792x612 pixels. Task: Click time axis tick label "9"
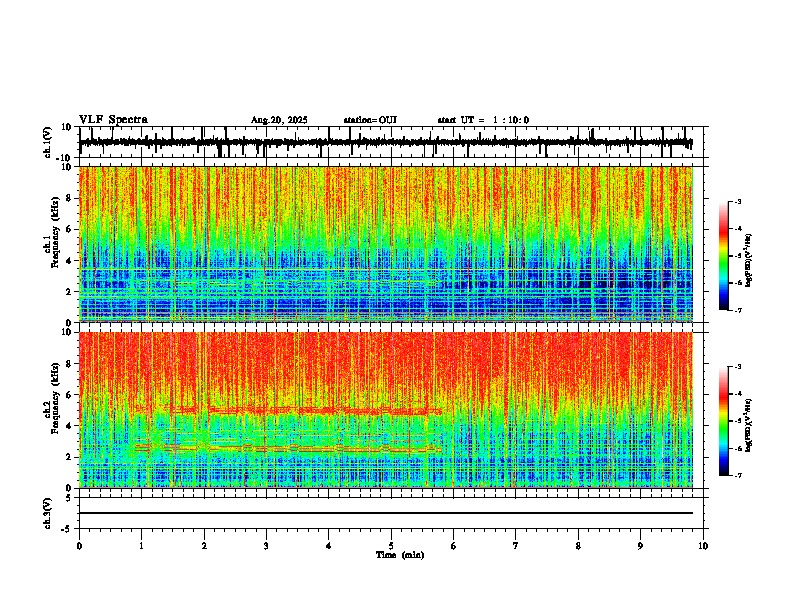pos(640,546)
